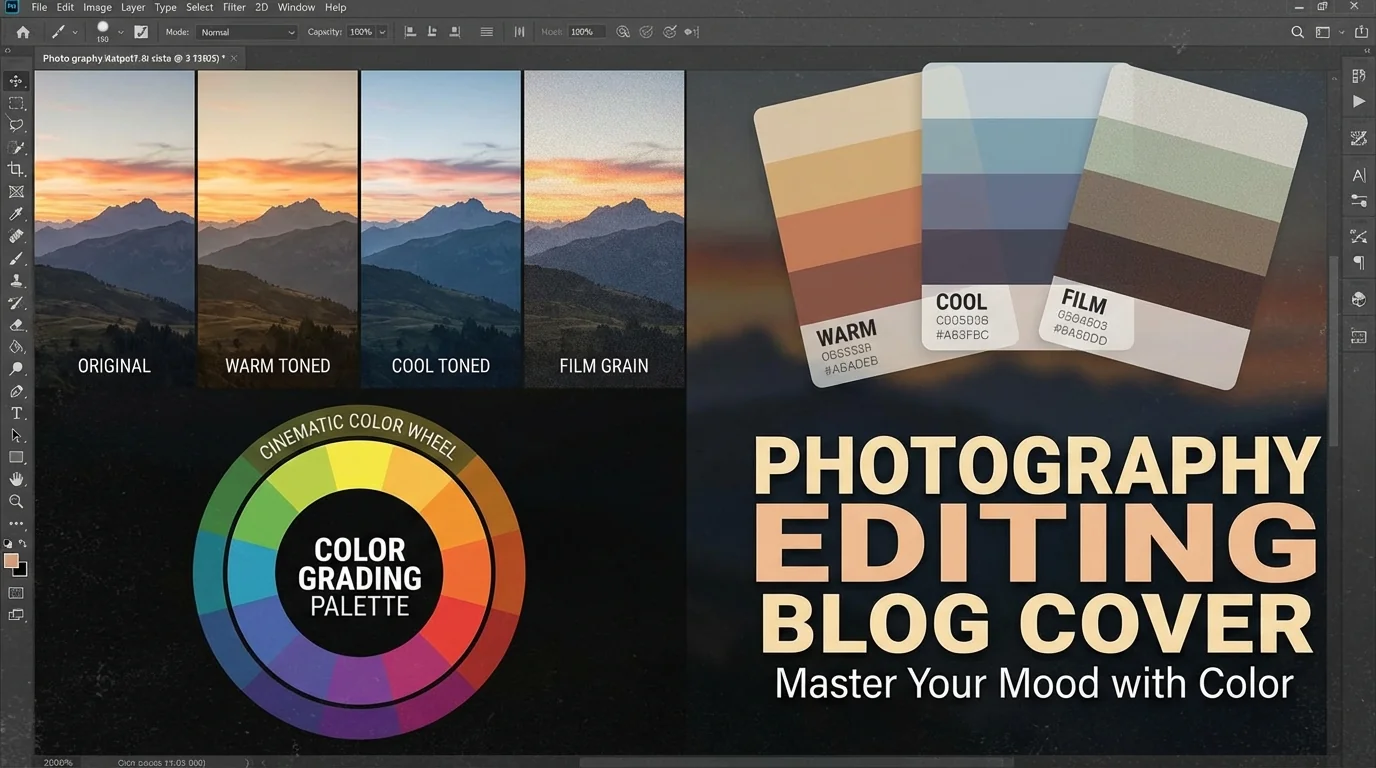Activate the Horizontal Type tool

pos(16,413)
